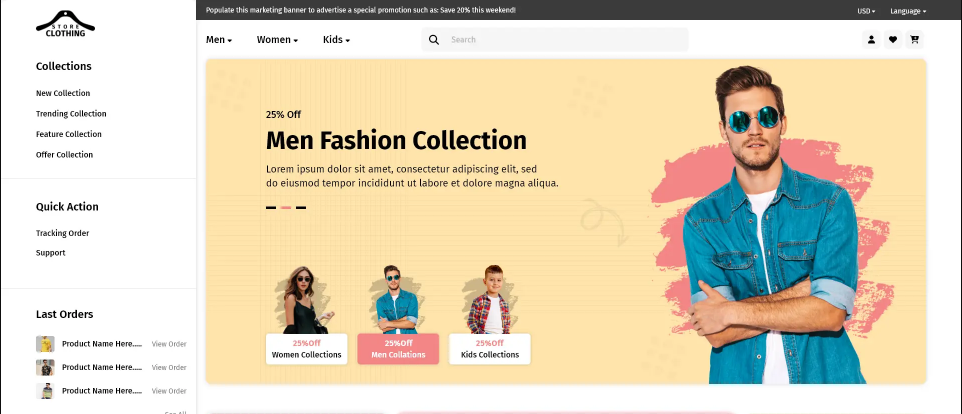Click the Women Collections card button
Screen dimensions: 962x414
click(307, 349)
